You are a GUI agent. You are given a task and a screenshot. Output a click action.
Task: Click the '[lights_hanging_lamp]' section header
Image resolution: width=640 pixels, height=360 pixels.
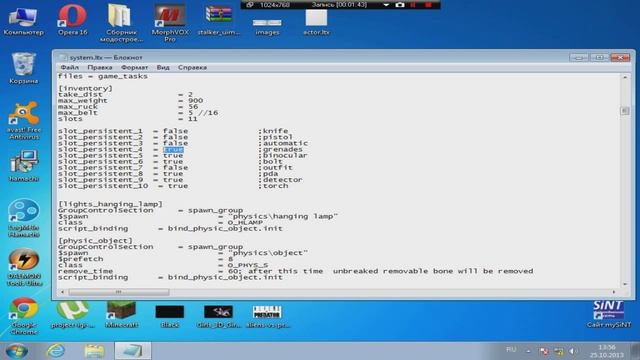[x=110, y=204]
